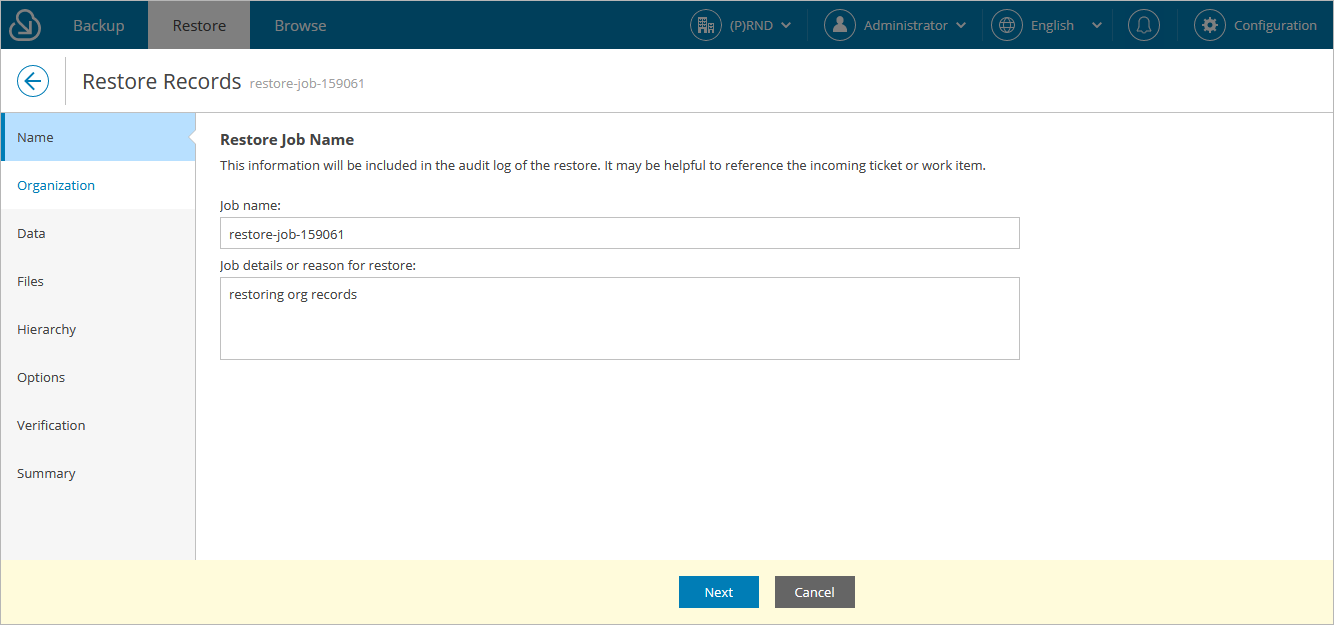Click the Cancel button
The image size is (1334, 625).
point(815,592)
